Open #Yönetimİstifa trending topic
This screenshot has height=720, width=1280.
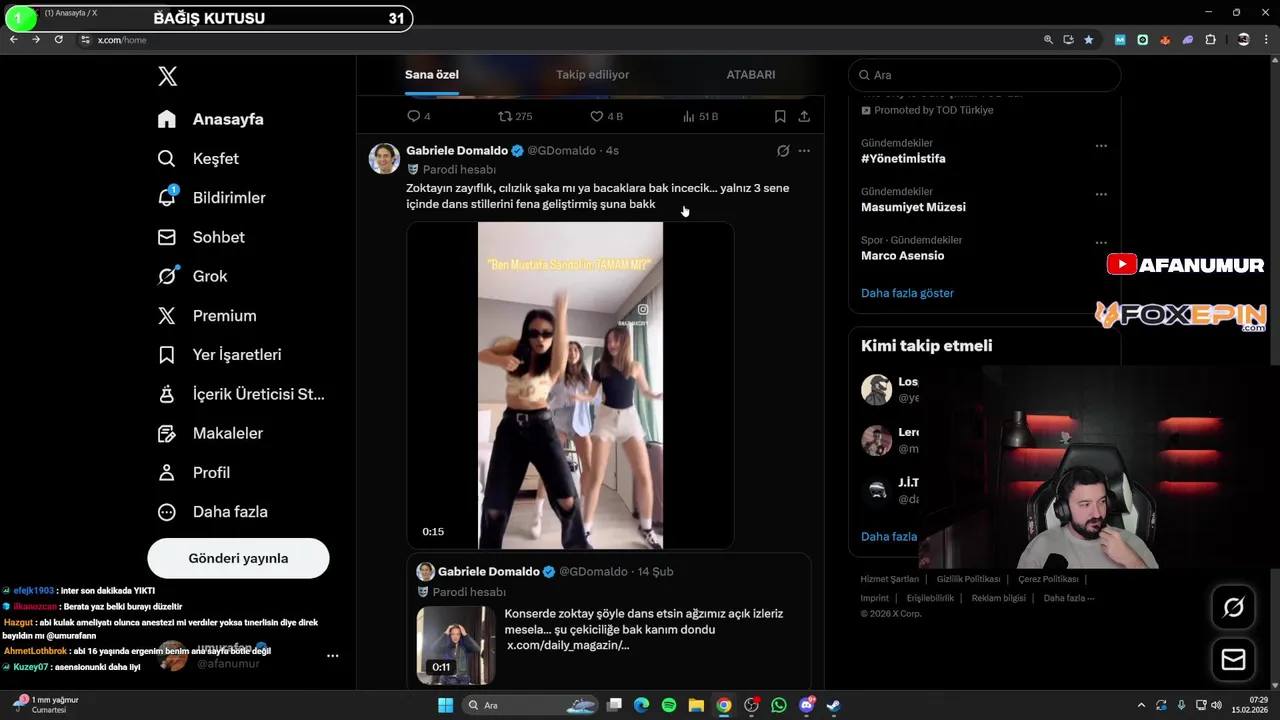pyautogui.click(x=903, y=159)
